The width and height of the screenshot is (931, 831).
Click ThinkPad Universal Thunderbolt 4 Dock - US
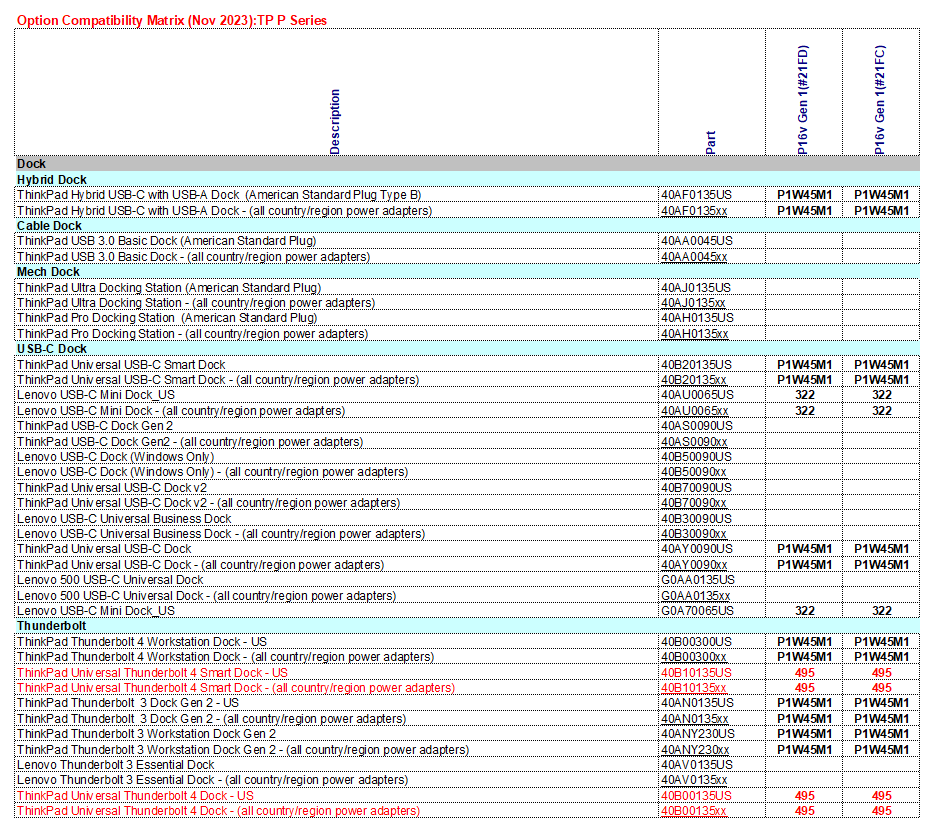135,796
